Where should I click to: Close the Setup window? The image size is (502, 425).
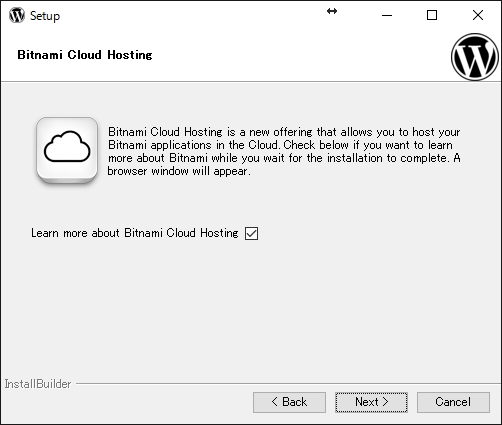coord(478,15)
